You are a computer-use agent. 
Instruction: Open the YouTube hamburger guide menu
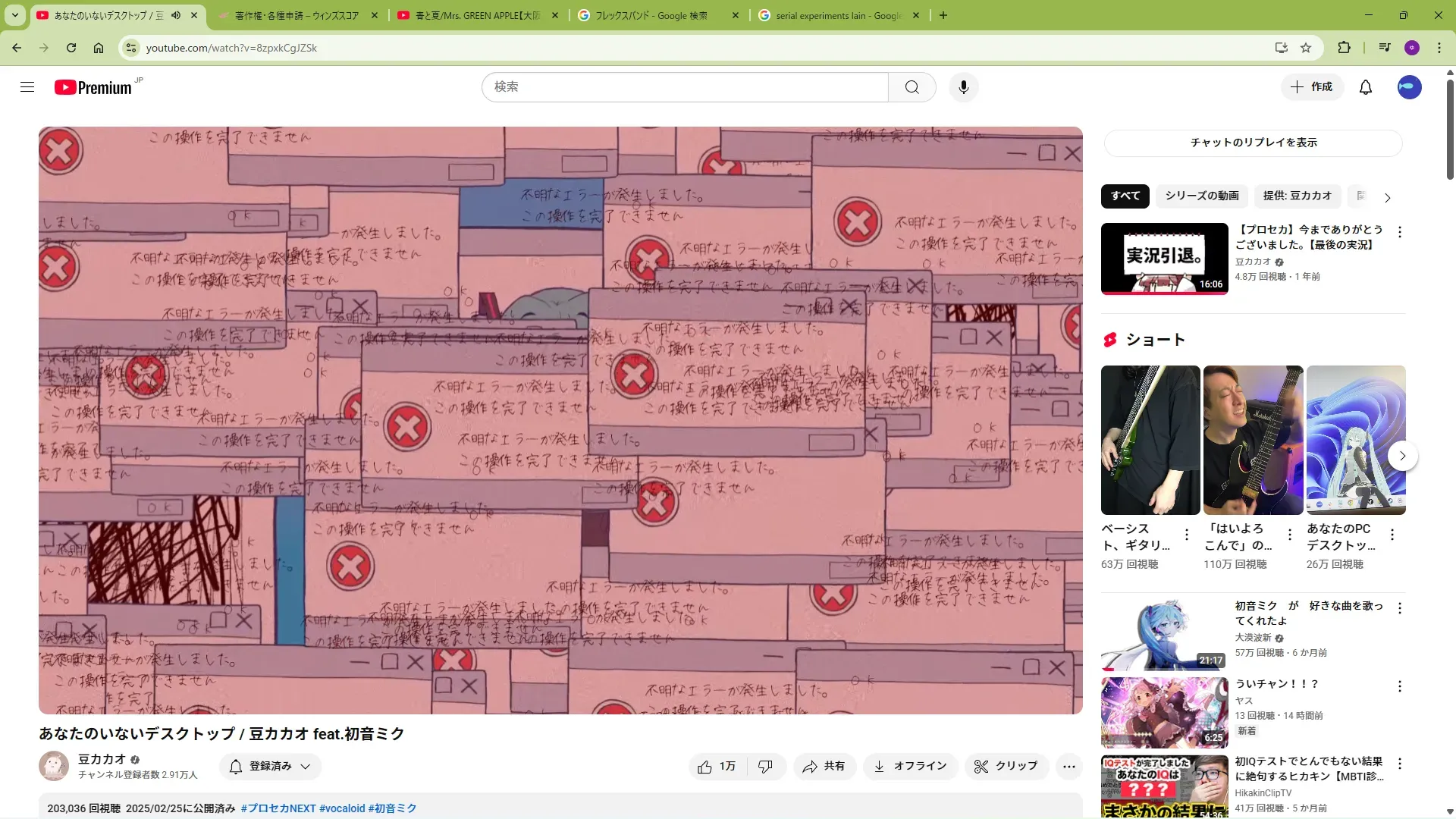click(x=27, y=87)
